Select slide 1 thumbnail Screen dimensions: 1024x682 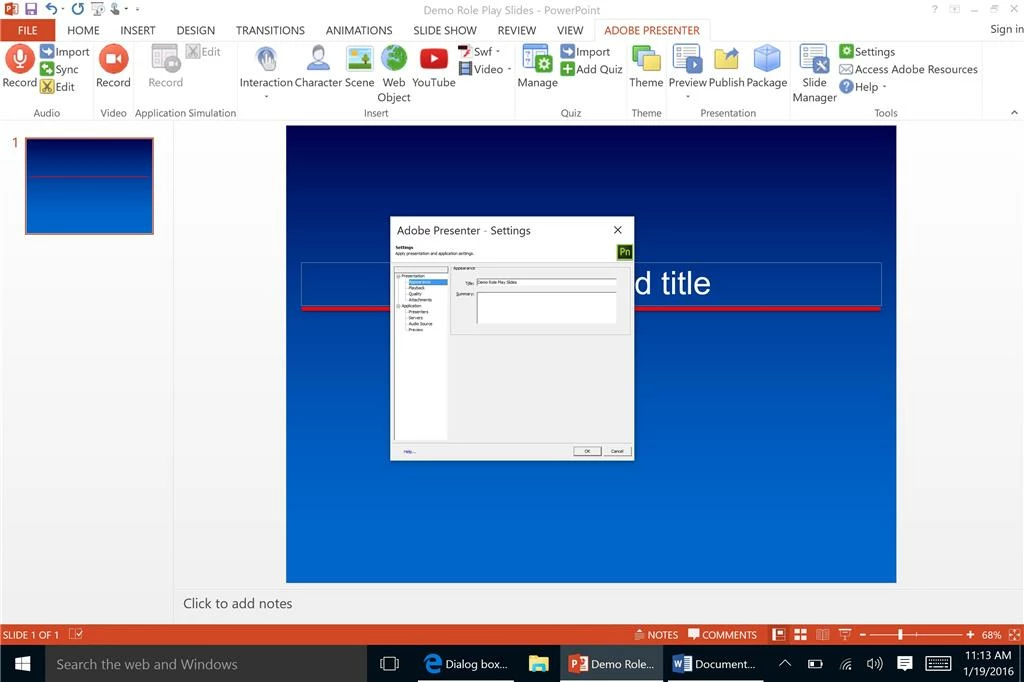coord(89,186)
